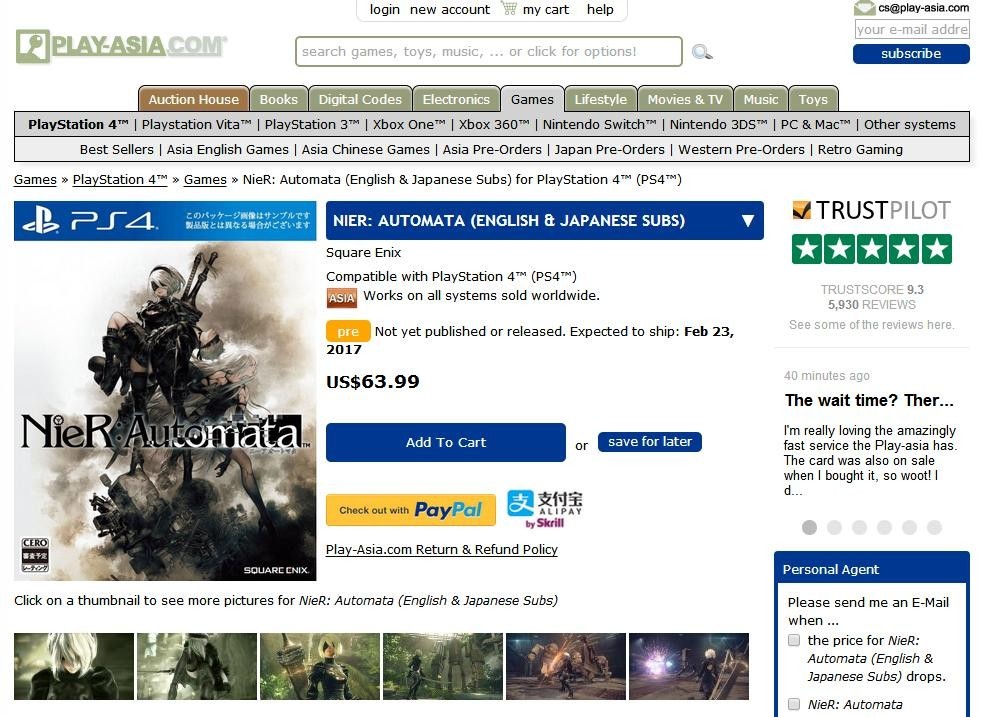Image resolution: width=982 pixels, height=717 pixels.
Task: Open the search field options
Action: (488, 52)
